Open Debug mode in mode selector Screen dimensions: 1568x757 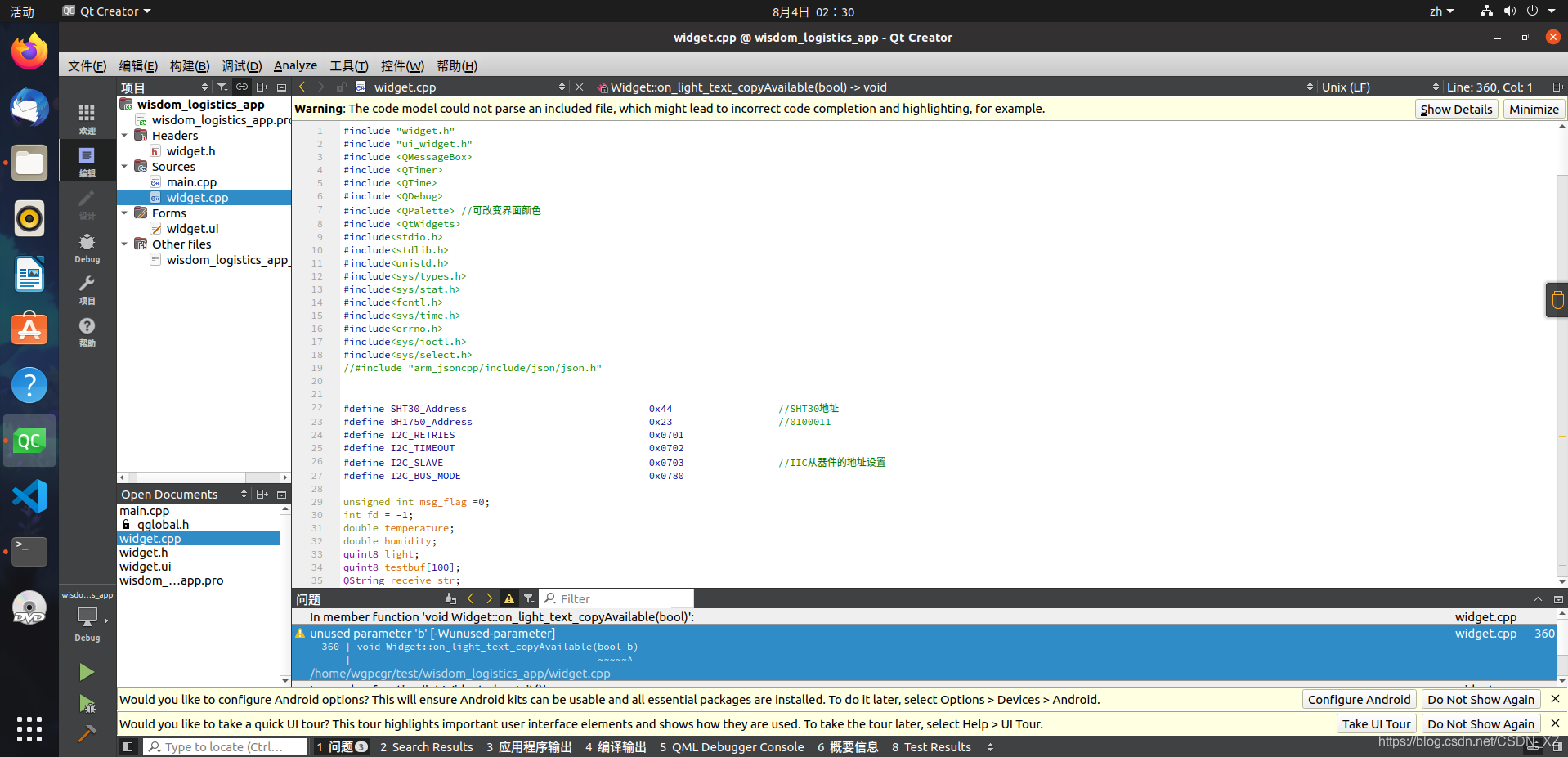pyautogui.click(x=87, y=247)
